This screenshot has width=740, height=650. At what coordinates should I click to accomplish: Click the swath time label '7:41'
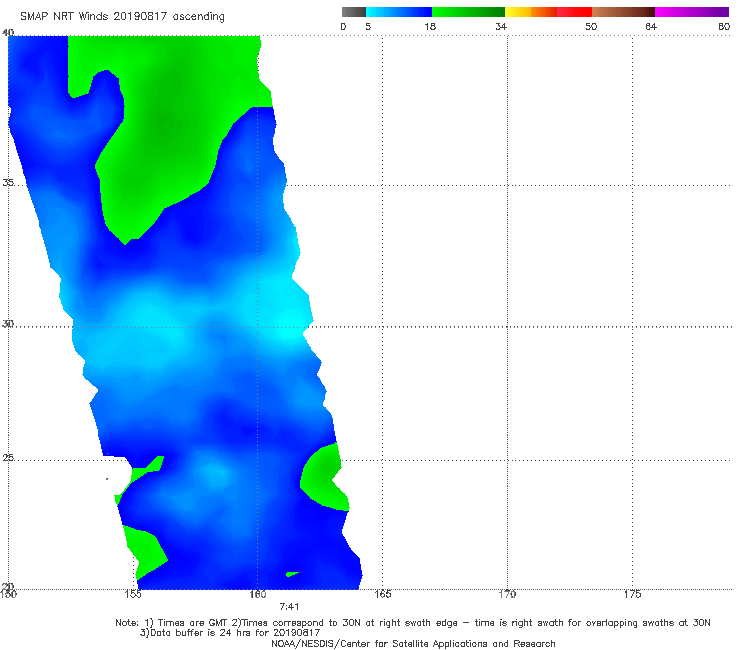tap(289, 607)
